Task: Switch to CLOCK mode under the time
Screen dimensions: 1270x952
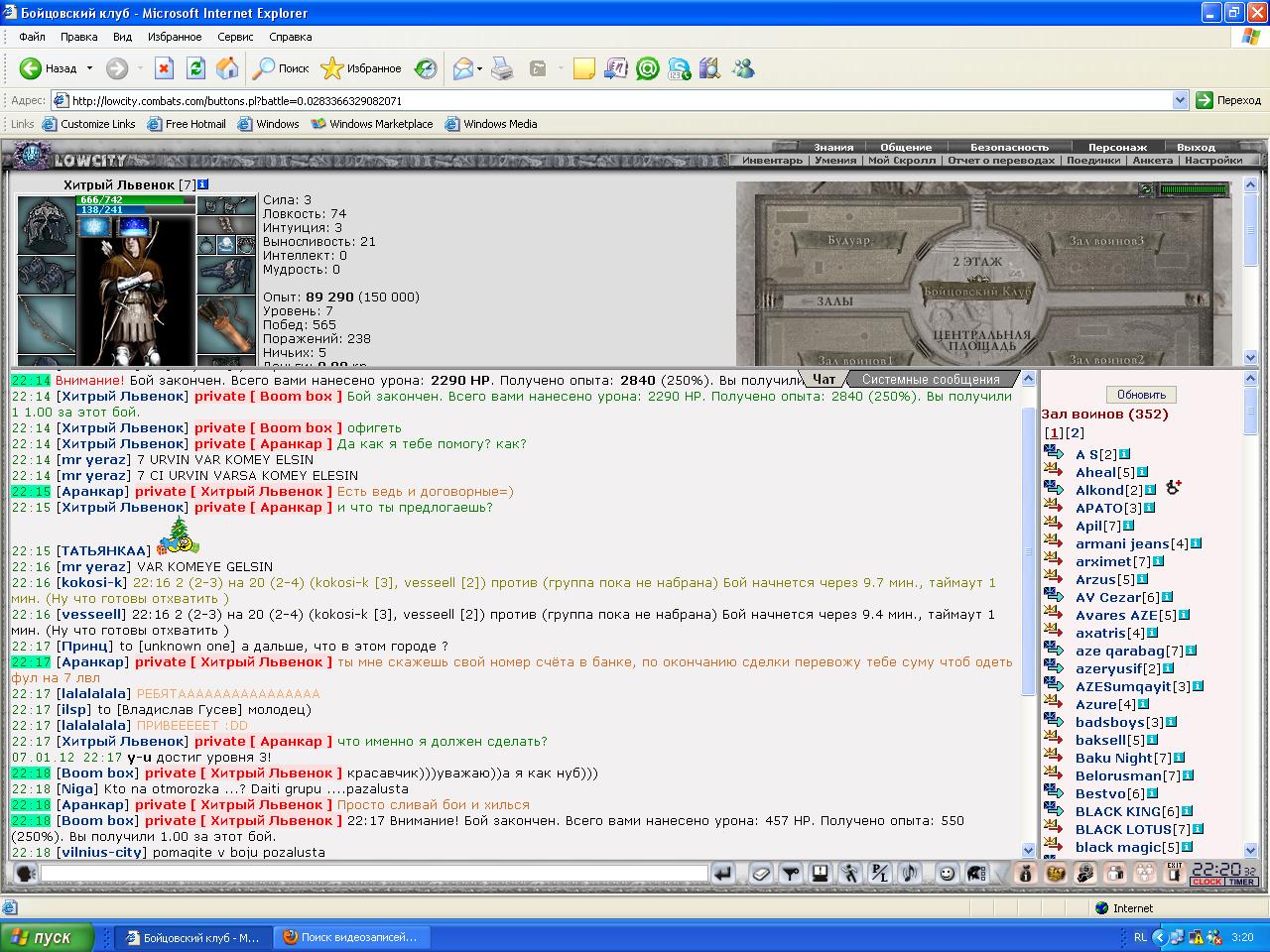Action: (x=1207, y=882)
